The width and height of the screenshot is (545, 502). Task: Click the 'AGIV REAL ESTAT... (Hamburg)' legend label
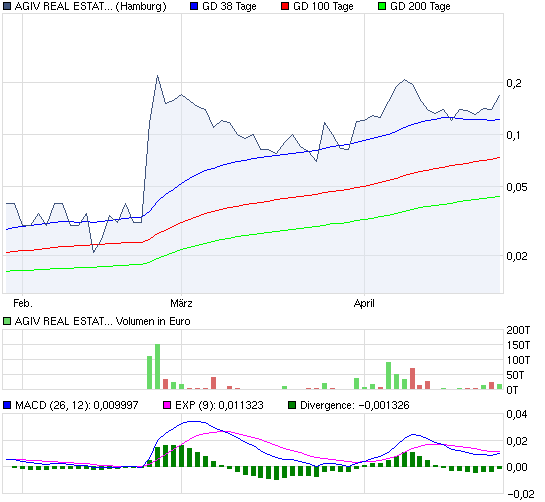(90, 6)
